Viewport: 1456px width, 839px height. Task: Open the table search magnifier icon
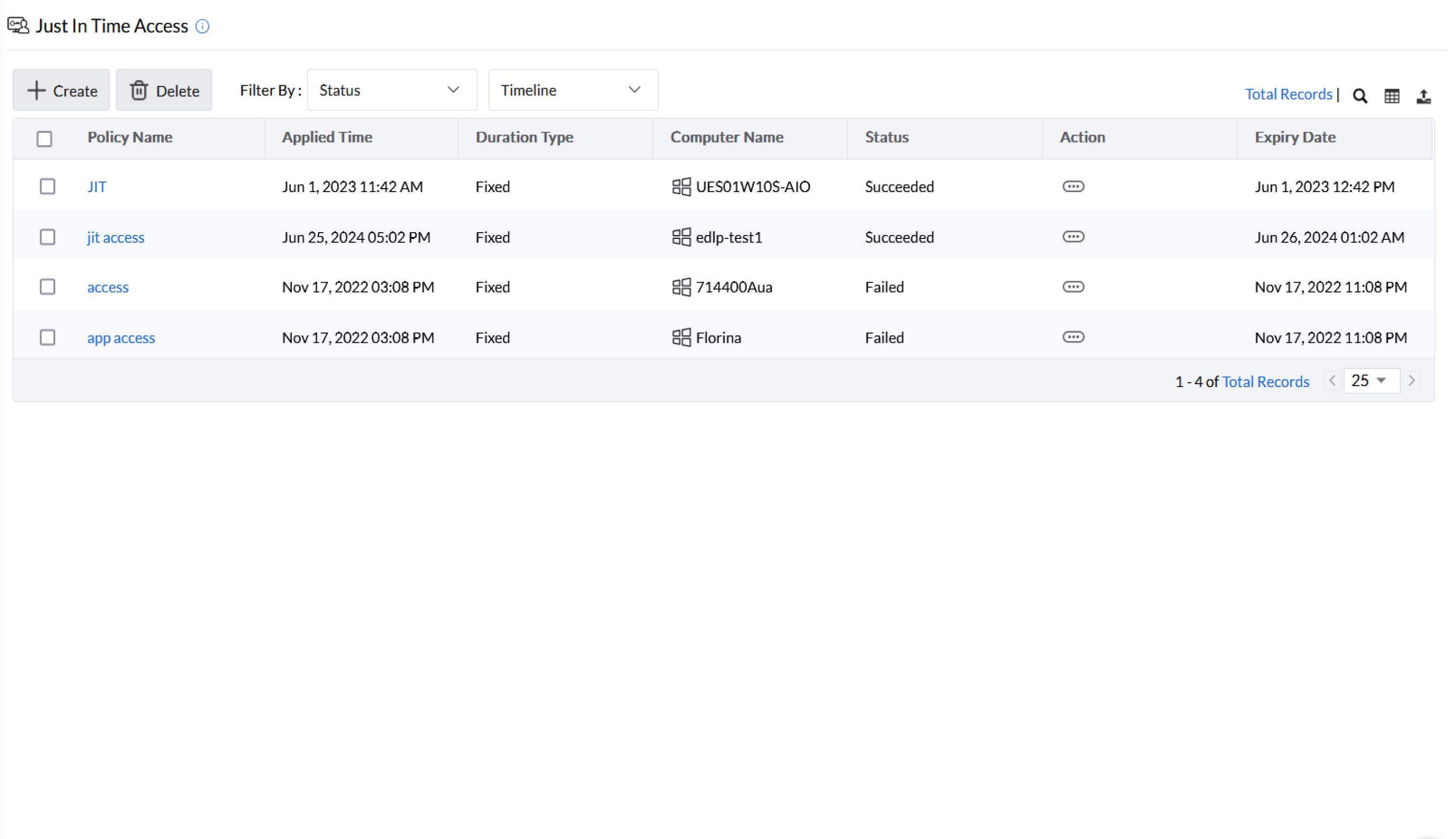click(x=1360, y=96)
